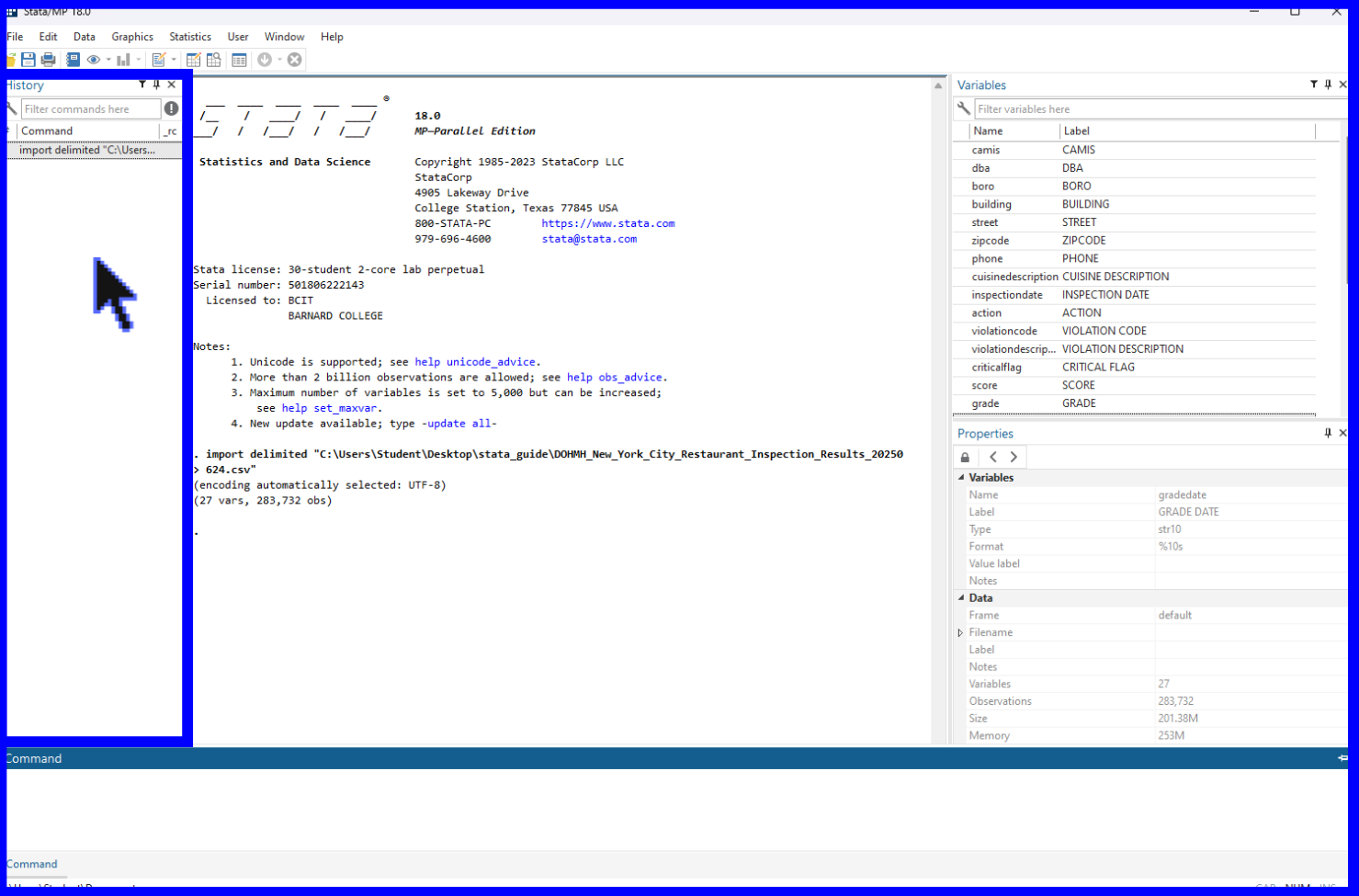The image size is (1359, 896).
Task: Collapse the Variables section in Properties
Action: [x=961, y=478]
